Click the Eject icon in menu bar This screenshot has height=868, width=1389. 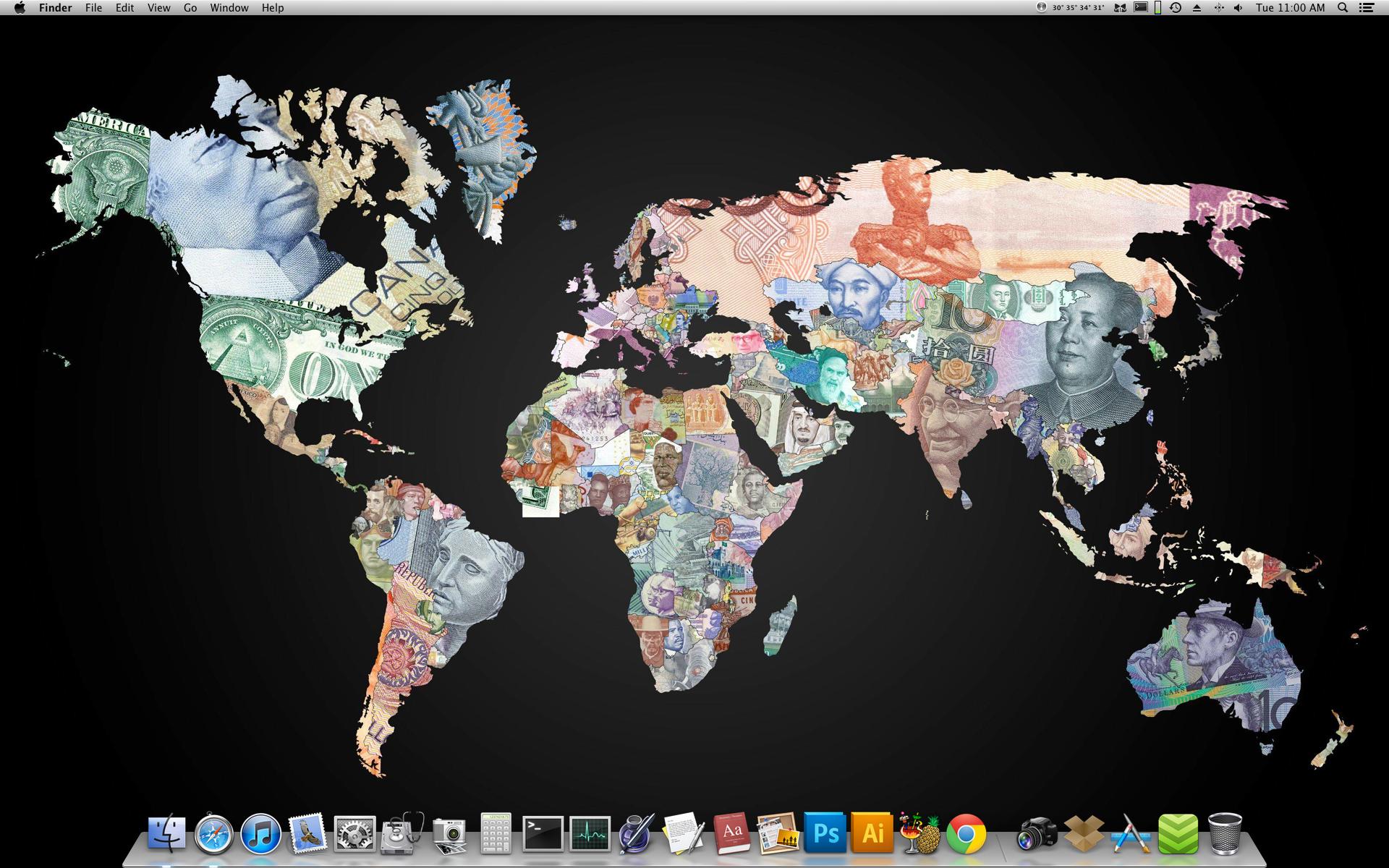(x=1197, y=8)
